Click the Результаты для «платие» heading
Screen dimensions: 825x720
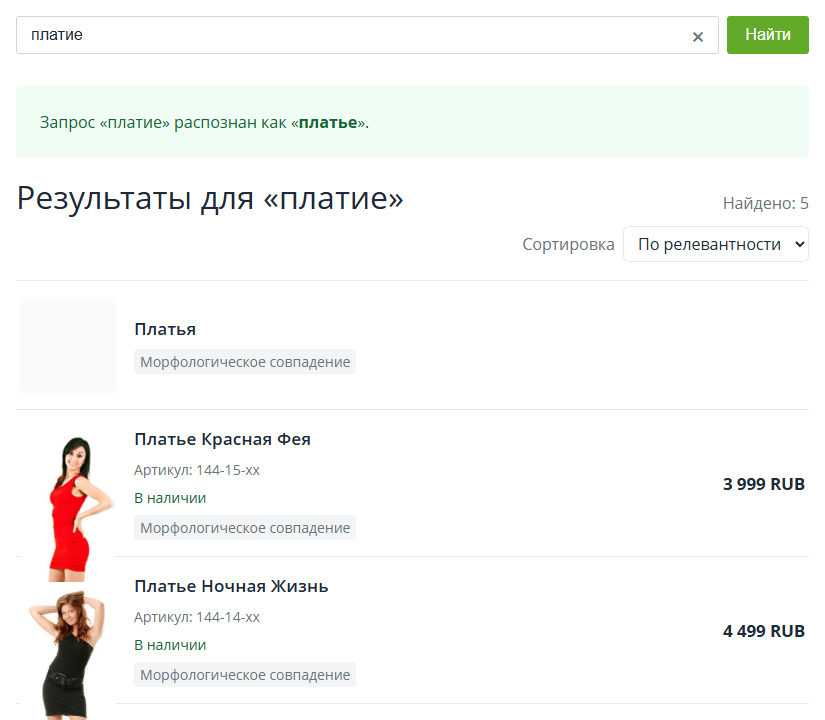point(210,199)
